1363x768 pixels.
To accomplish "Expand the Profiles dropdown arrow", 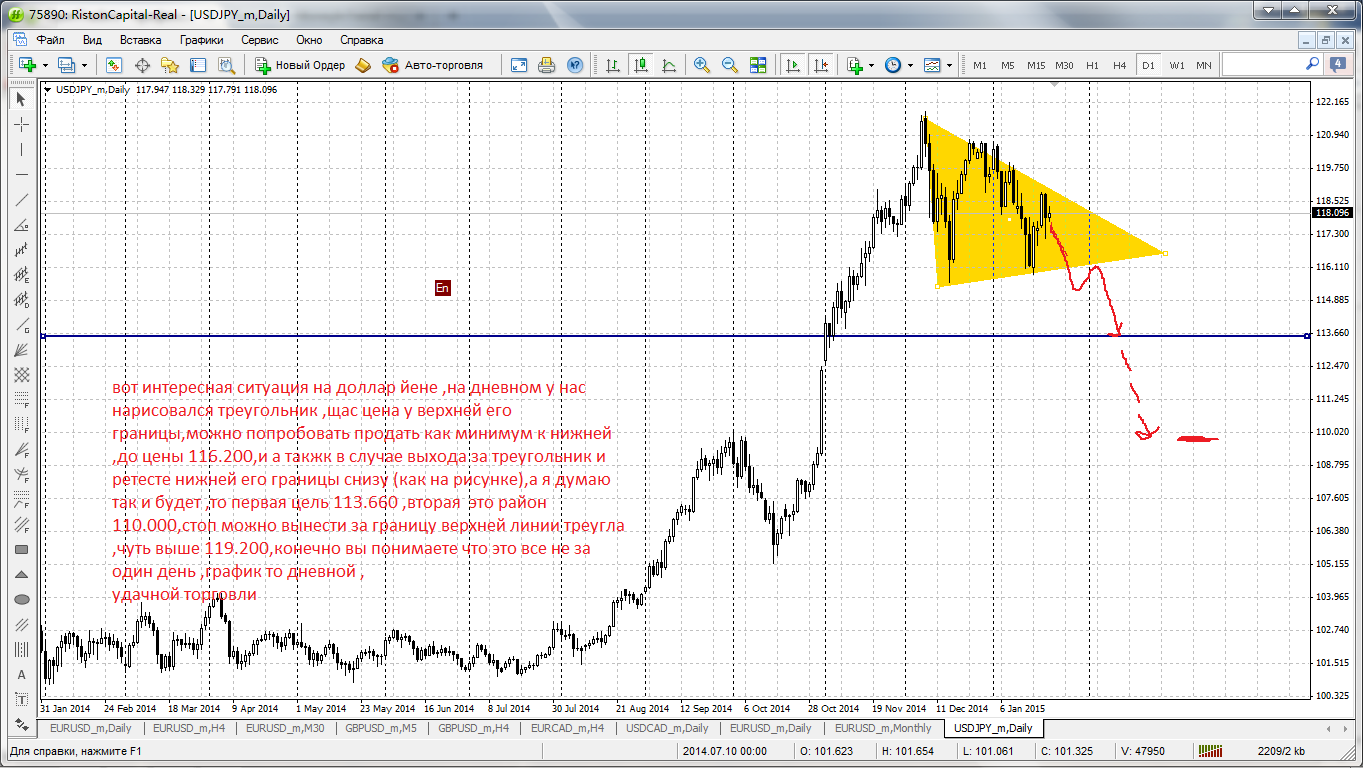I will [84, 65].
